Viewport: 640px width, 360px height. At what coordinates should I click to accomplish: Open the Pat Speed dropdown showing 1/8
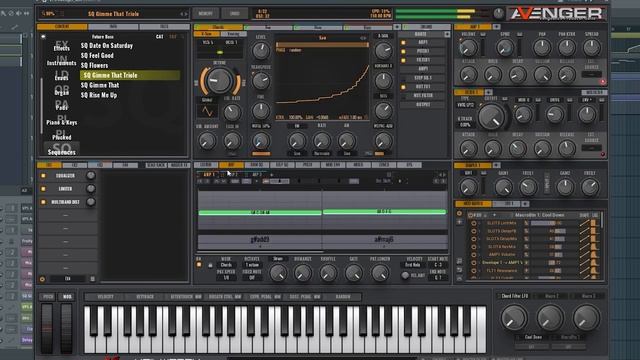tap(226, 278)
